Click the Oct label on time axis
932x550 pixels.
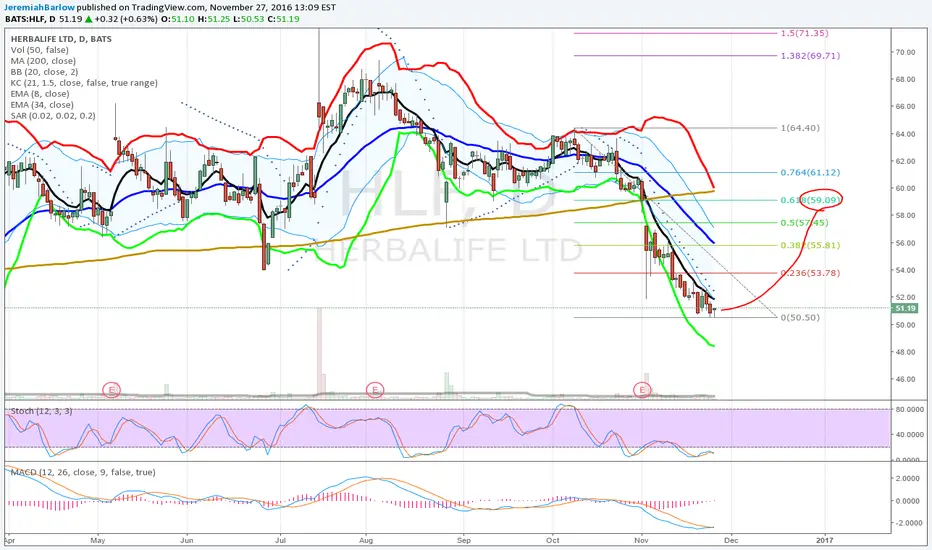[x=553, y=540]
